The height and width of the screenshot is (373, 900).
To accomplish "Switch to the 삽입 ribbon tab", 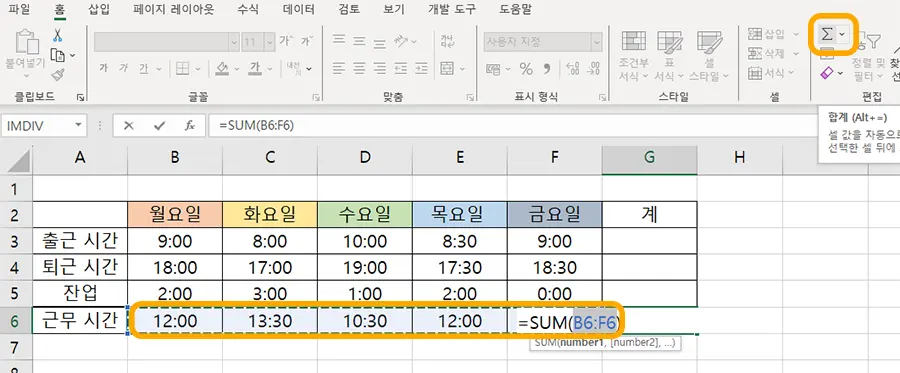I will (99, 9).
